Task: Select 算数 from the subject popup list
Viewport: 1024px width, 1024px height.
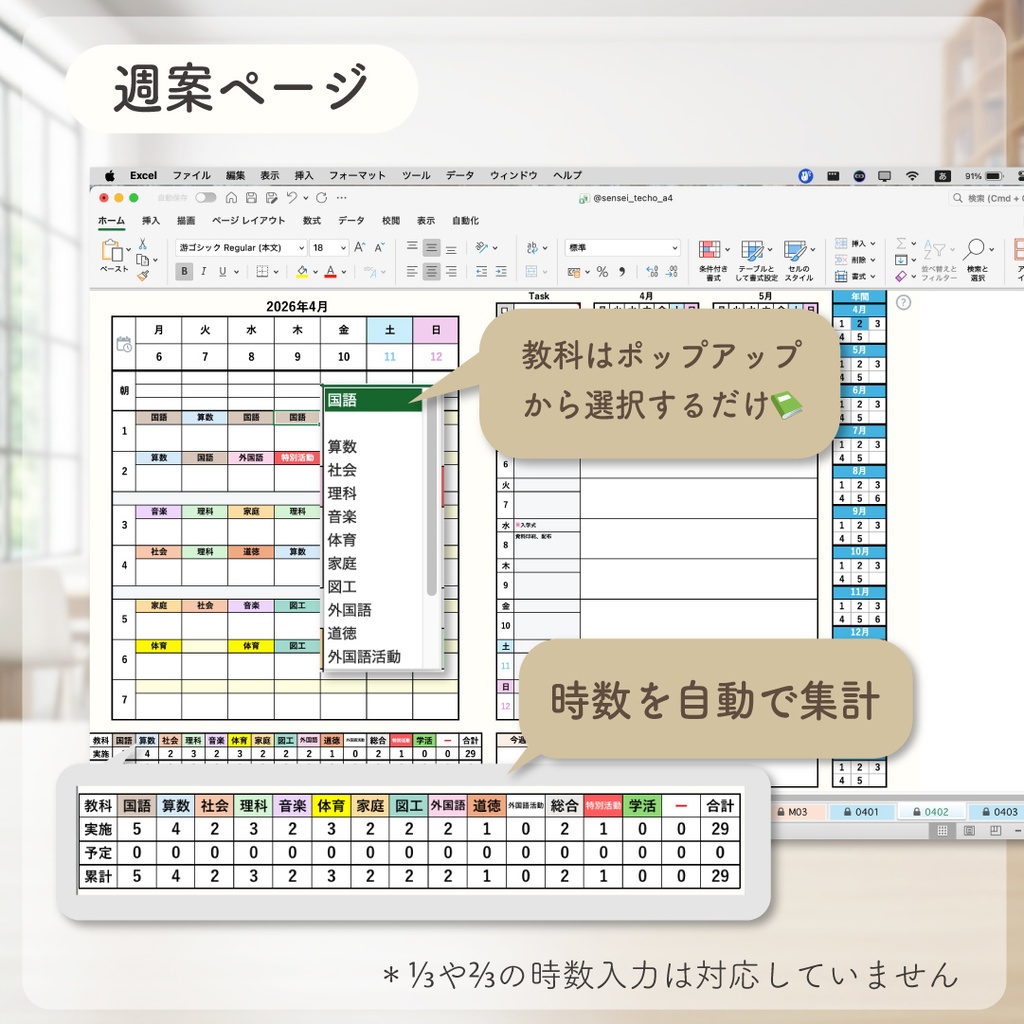Action: coord(343,446)
